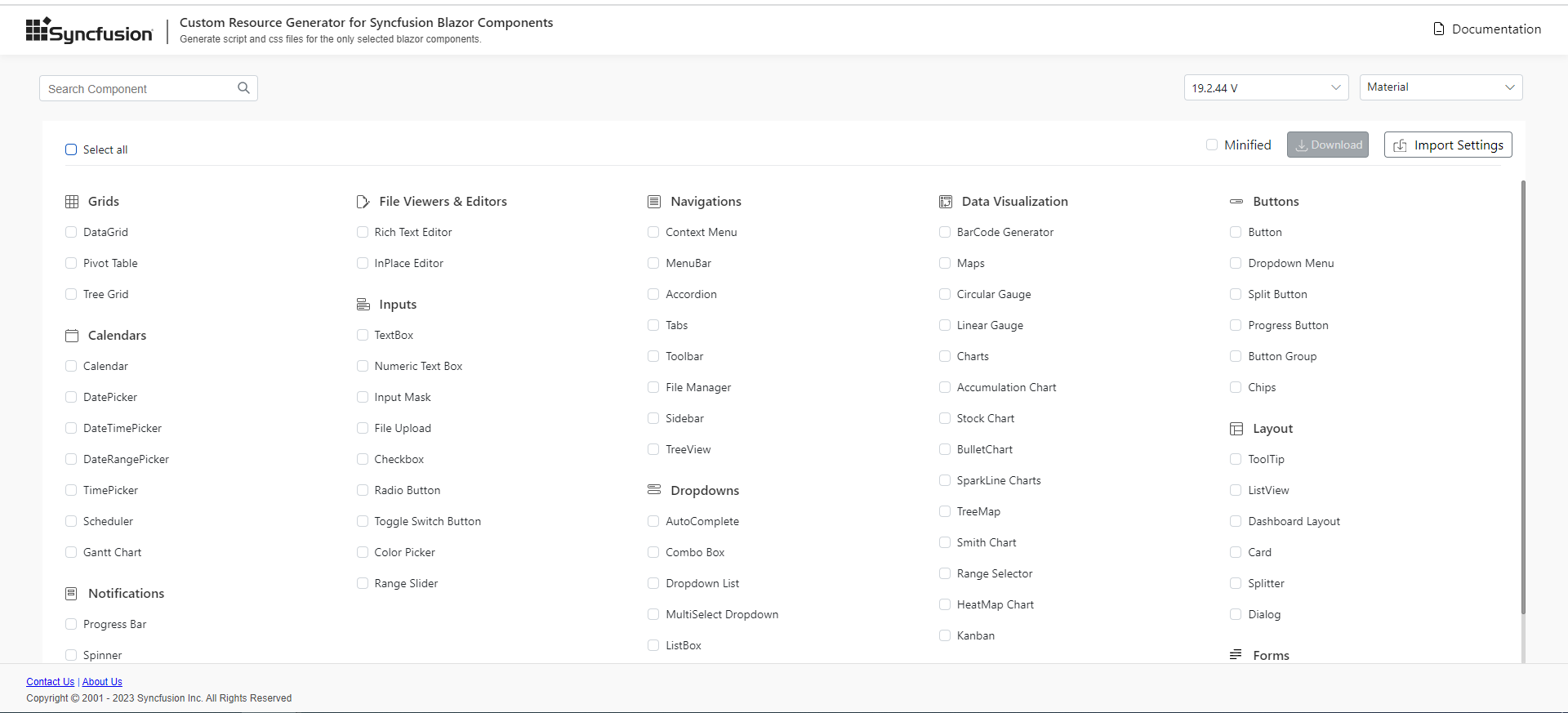The image size is (1568, 713).
Task: Select the Charts checkbox
Action: [945, 356]
